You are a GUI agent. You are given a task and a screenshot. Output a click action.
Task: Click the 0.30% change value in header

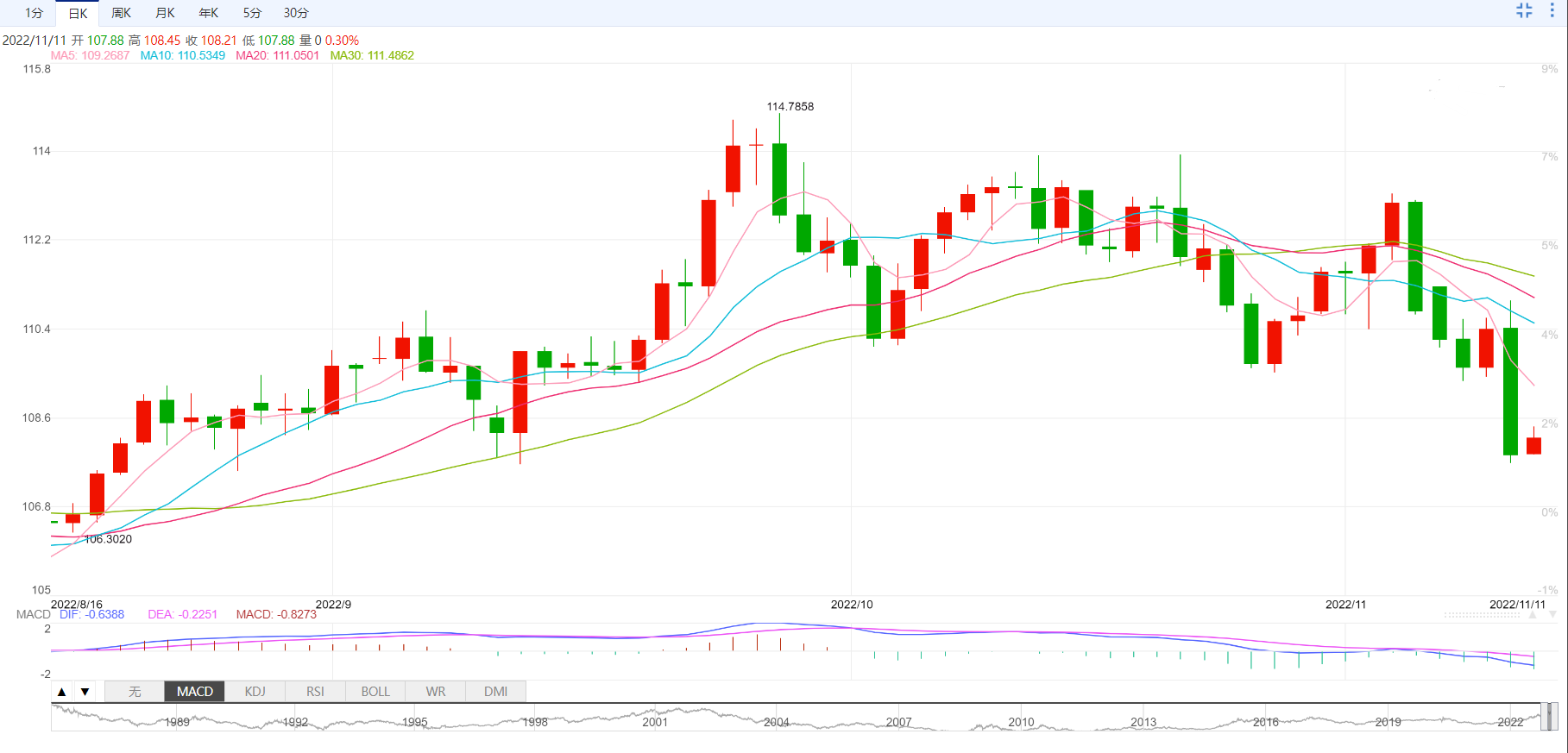[x=342, y=41]
